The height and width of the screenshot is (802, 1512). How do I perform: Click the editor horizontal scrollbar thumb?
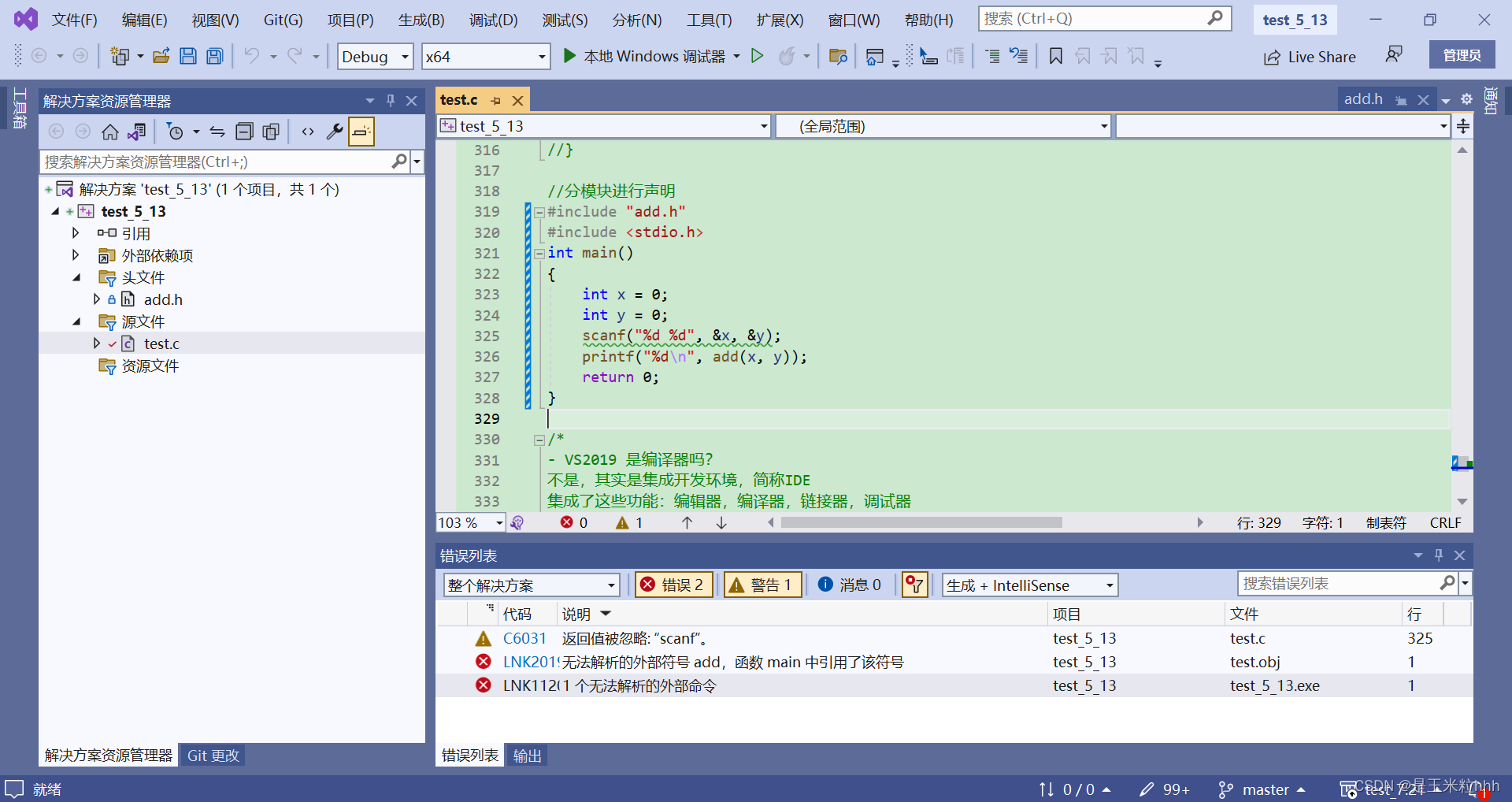point(921,522)
